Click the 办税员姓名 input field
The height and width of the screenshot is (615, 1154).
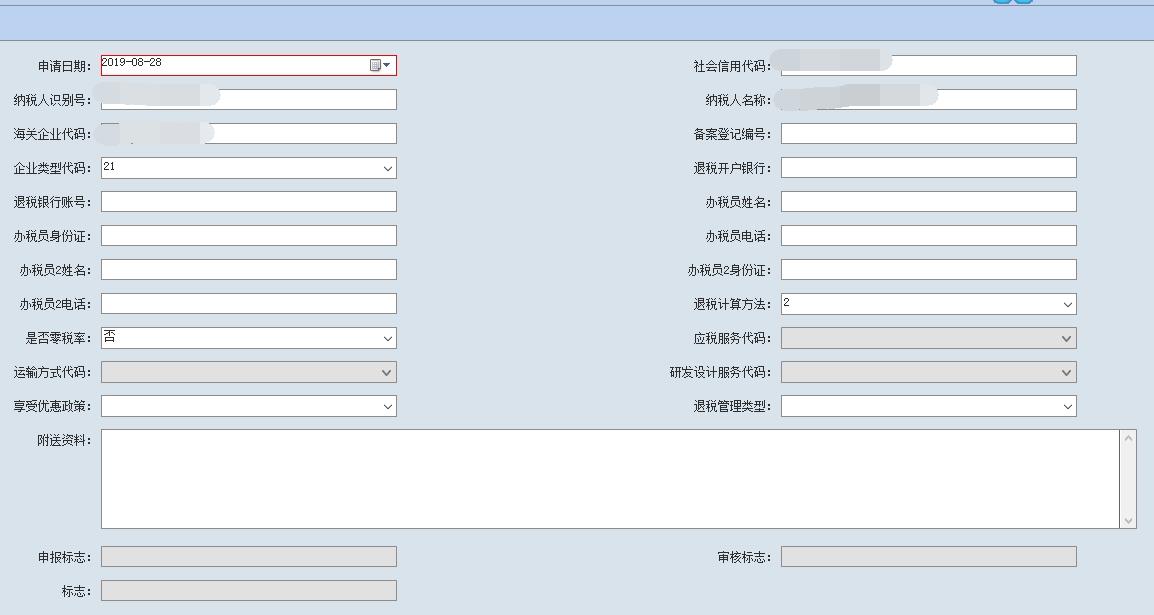click(929, 202)
